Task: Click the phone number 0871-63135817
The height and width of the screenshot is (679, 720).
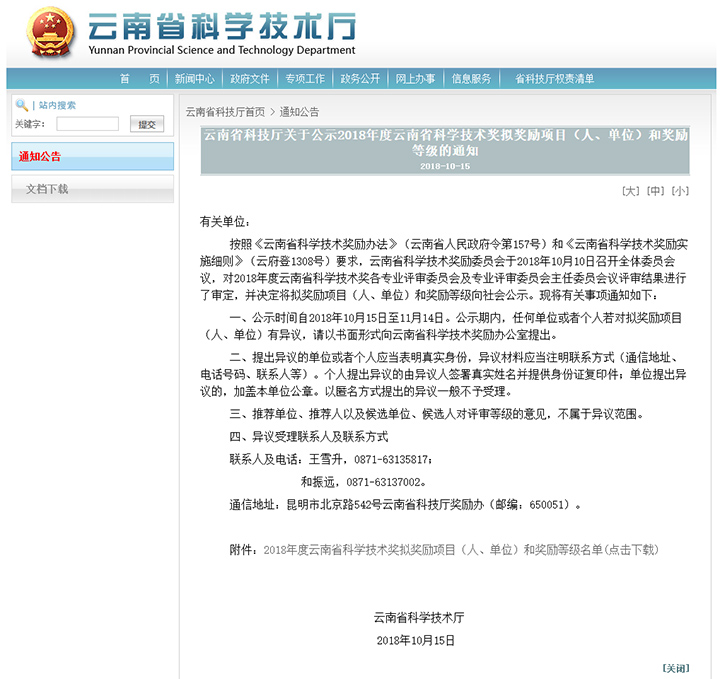Action: 391,459
